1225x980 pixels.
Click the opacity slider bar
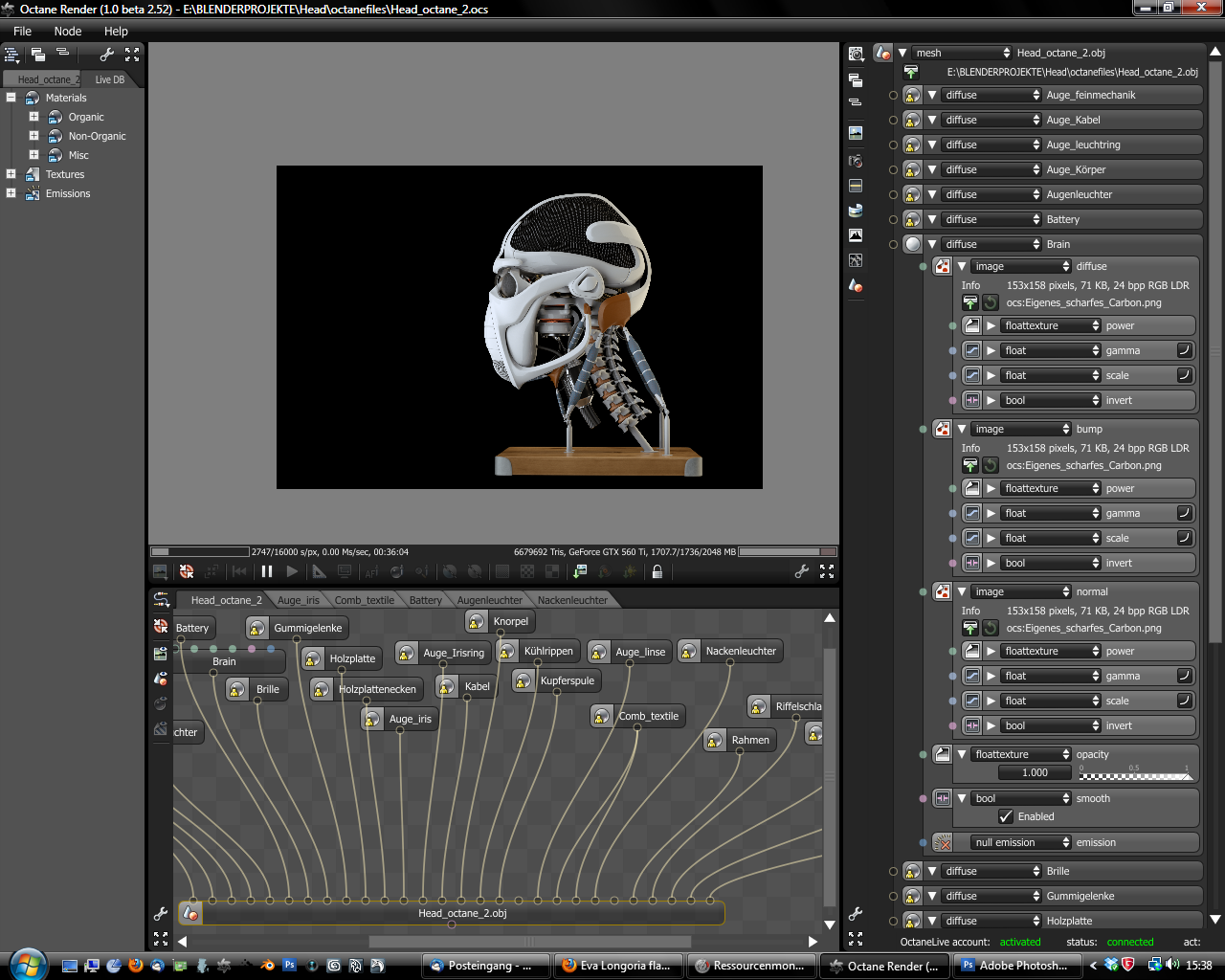pos(1136,773)
